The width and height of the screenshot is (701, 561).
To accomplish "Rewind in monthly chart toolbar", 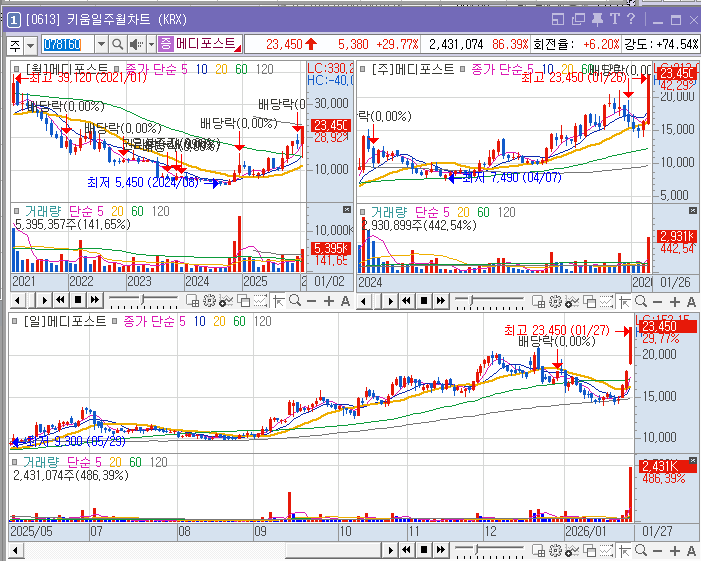I will 60,300.
